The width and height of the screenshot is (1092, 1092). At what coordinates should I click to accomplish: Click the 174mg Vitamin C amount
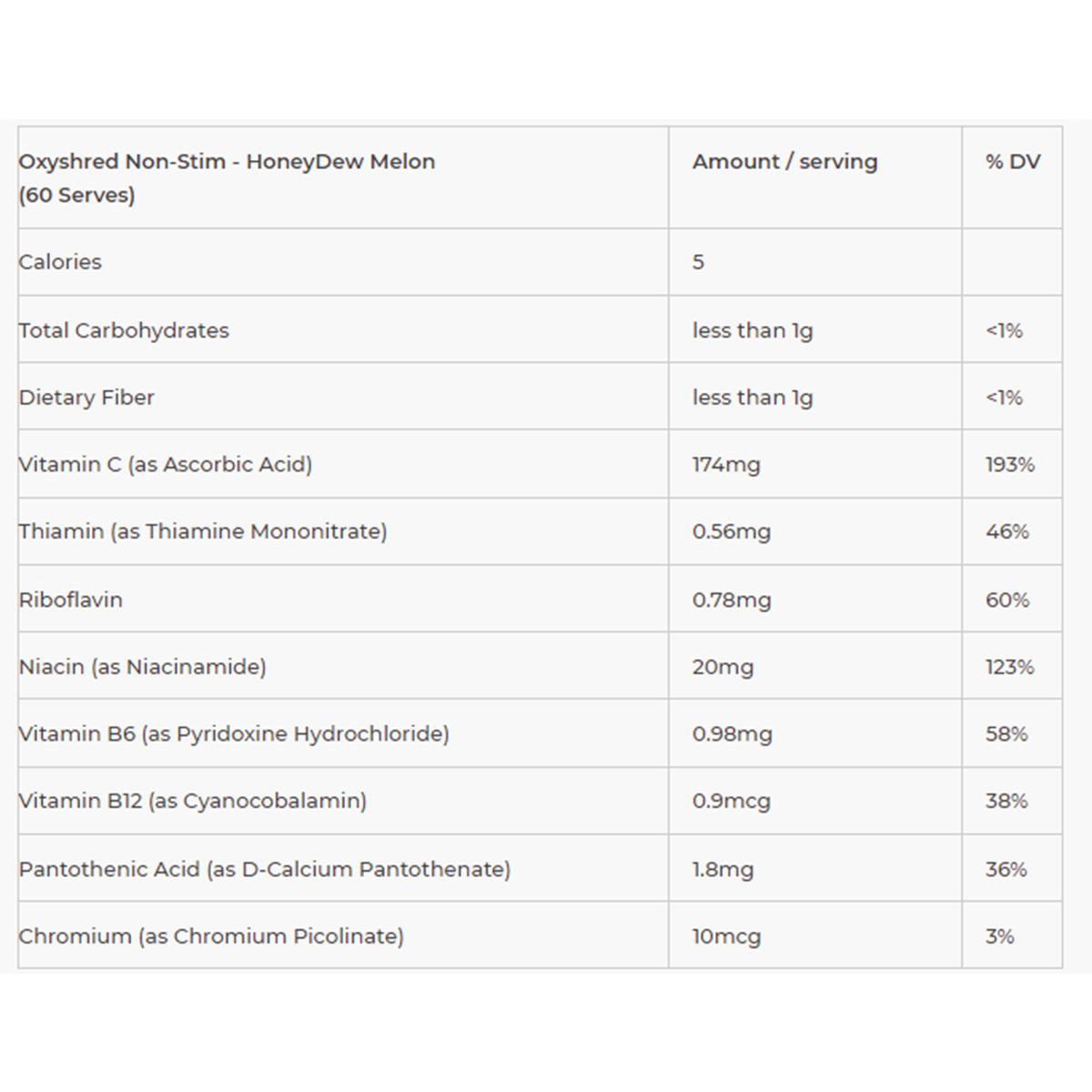726,465
